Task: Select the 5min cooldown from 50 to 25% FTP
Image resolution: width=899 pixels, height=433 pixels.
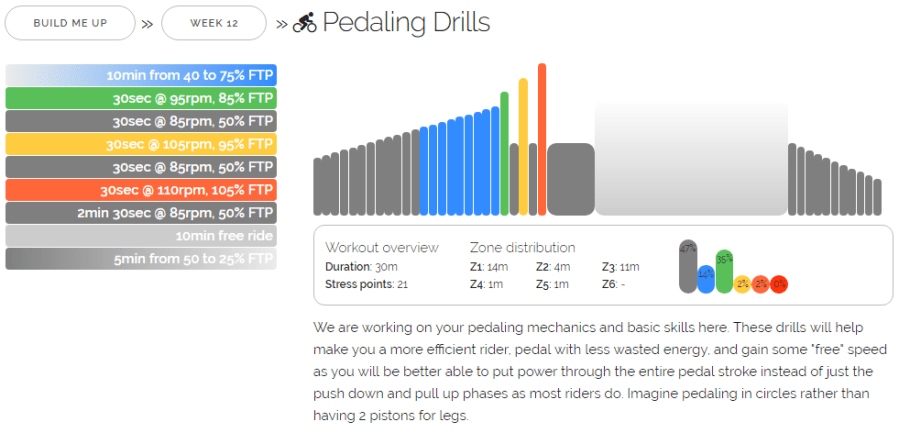Action: 141,259
